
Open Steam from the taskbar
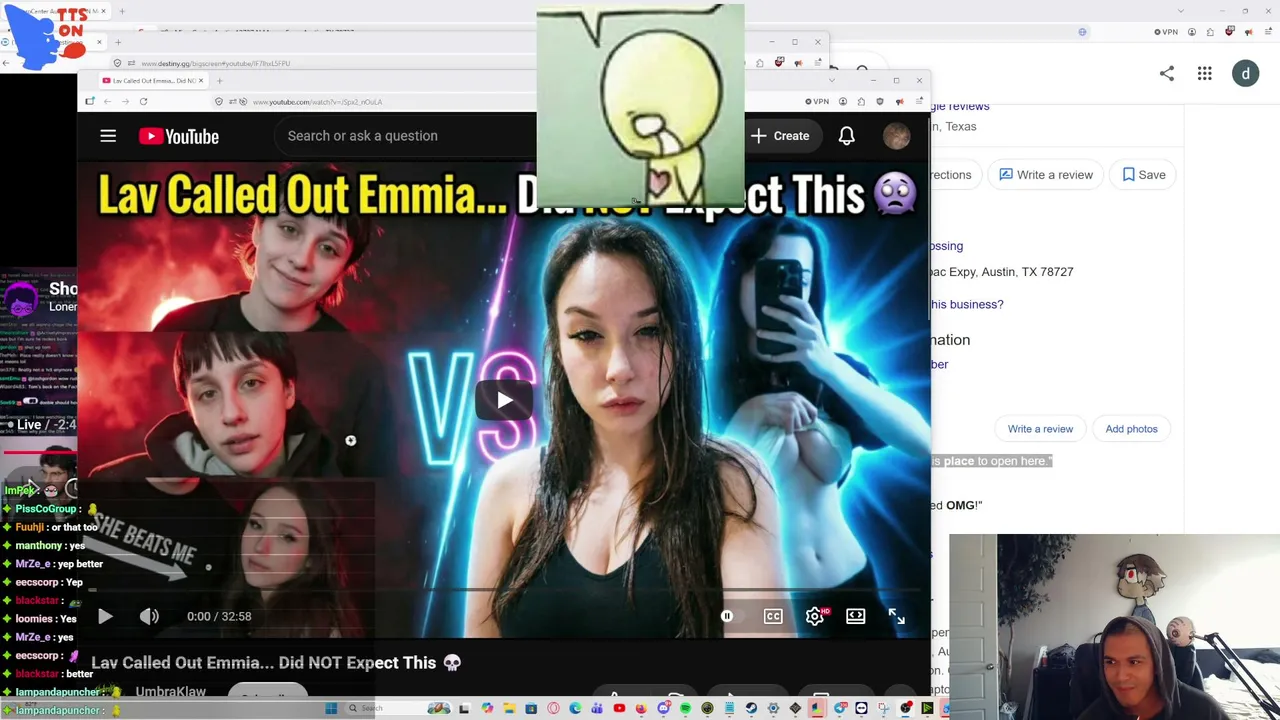coord(751,708)
